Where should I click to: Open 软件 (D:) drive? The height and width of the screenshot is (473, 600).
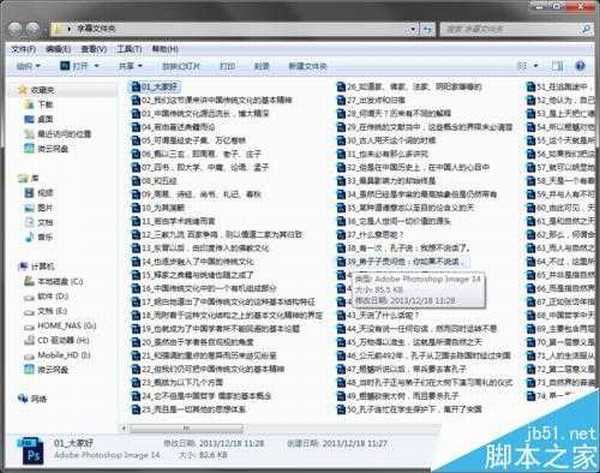[53, 297]
